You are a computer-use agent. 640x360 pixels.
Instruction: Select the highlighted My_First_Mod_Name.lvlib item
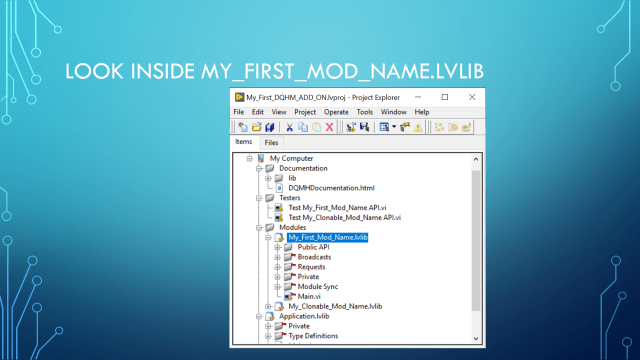(328, 237)
